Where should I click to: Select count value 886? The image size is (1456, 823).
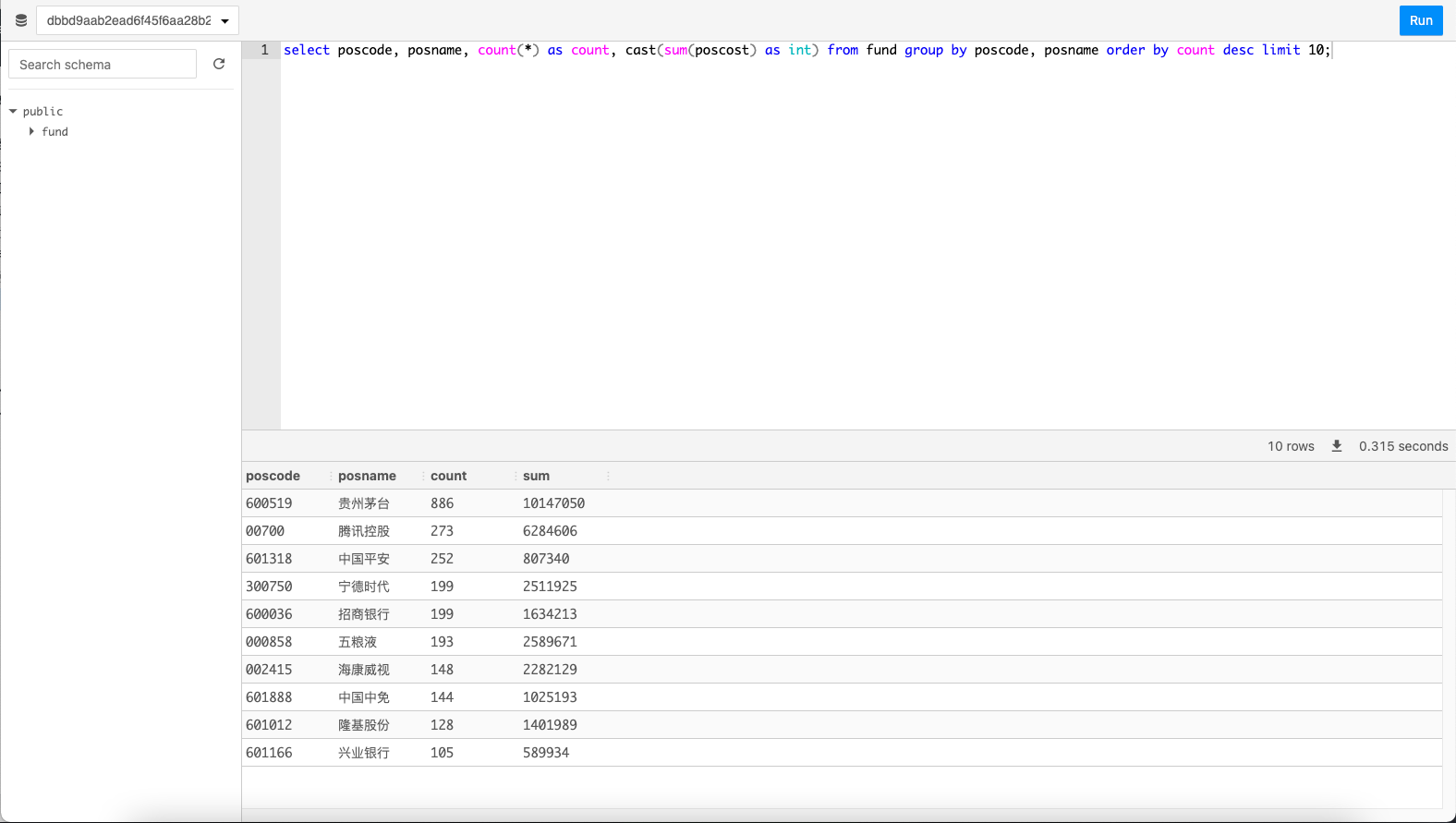click(443, 503)
